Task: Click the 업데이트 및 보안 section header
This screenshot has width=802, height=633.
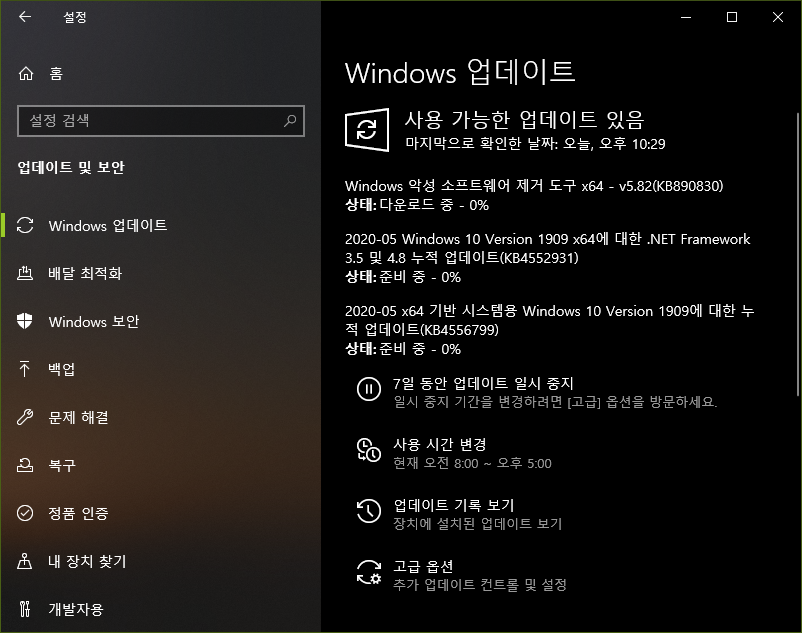Action: (x=71, y=167)
